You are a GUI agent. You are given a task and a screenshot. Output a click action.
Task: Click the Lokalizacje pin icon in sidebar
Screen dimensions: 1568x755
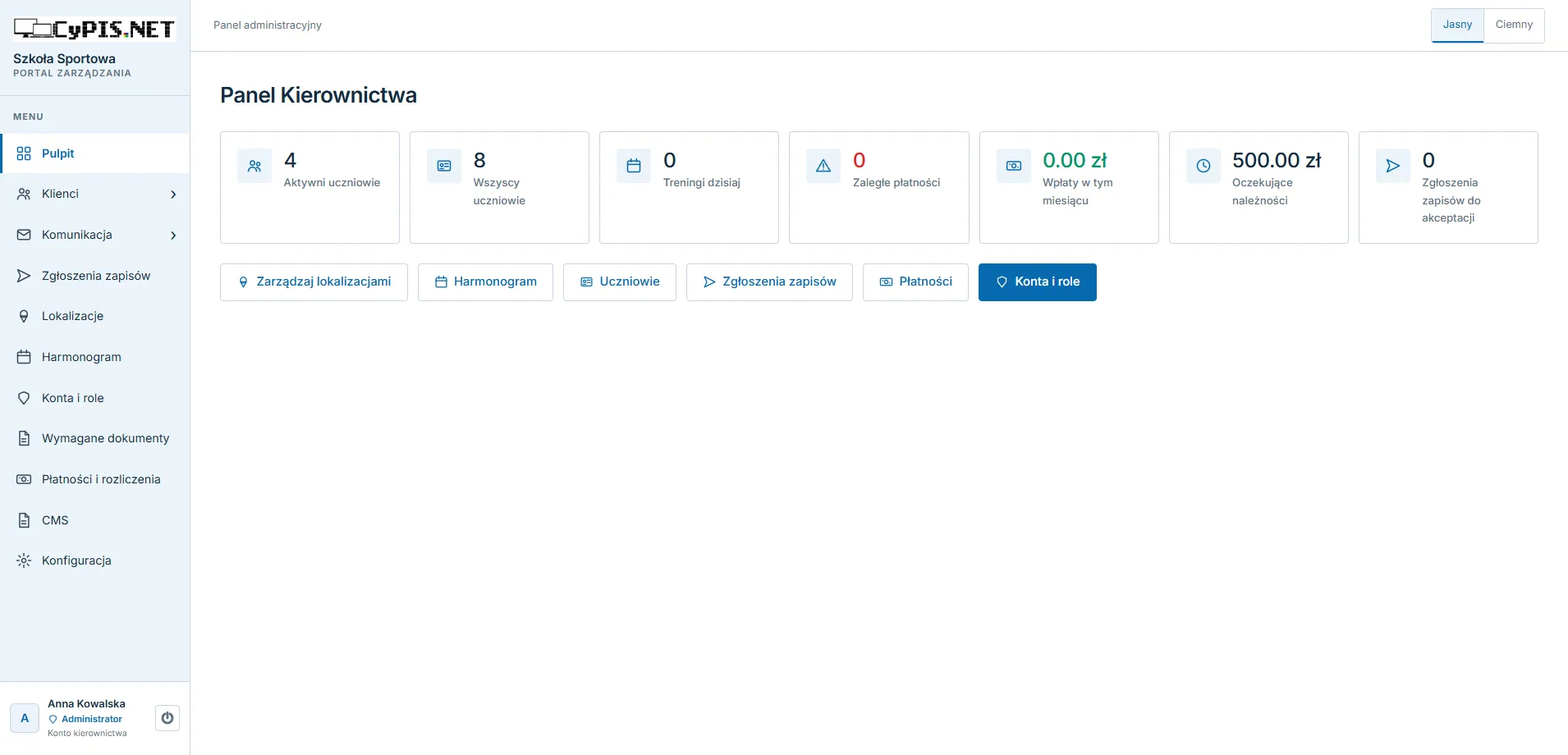24,316
